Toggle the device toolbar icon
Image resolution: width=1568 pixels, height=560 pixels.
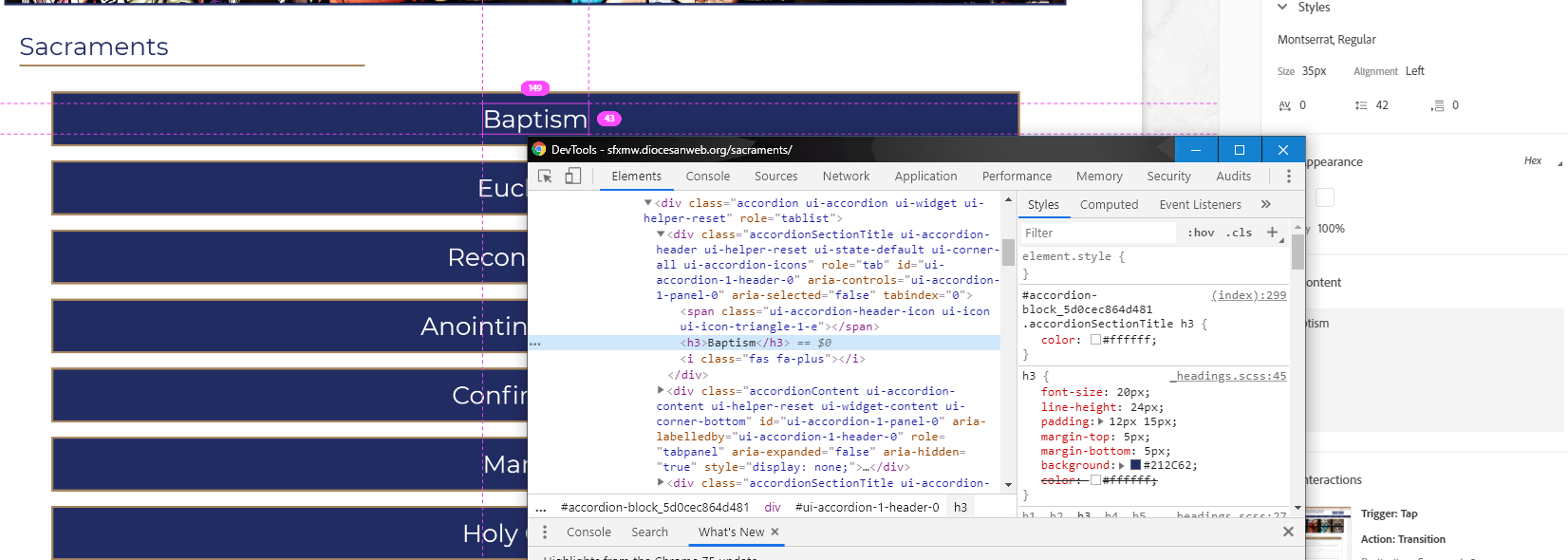point(573,177)
